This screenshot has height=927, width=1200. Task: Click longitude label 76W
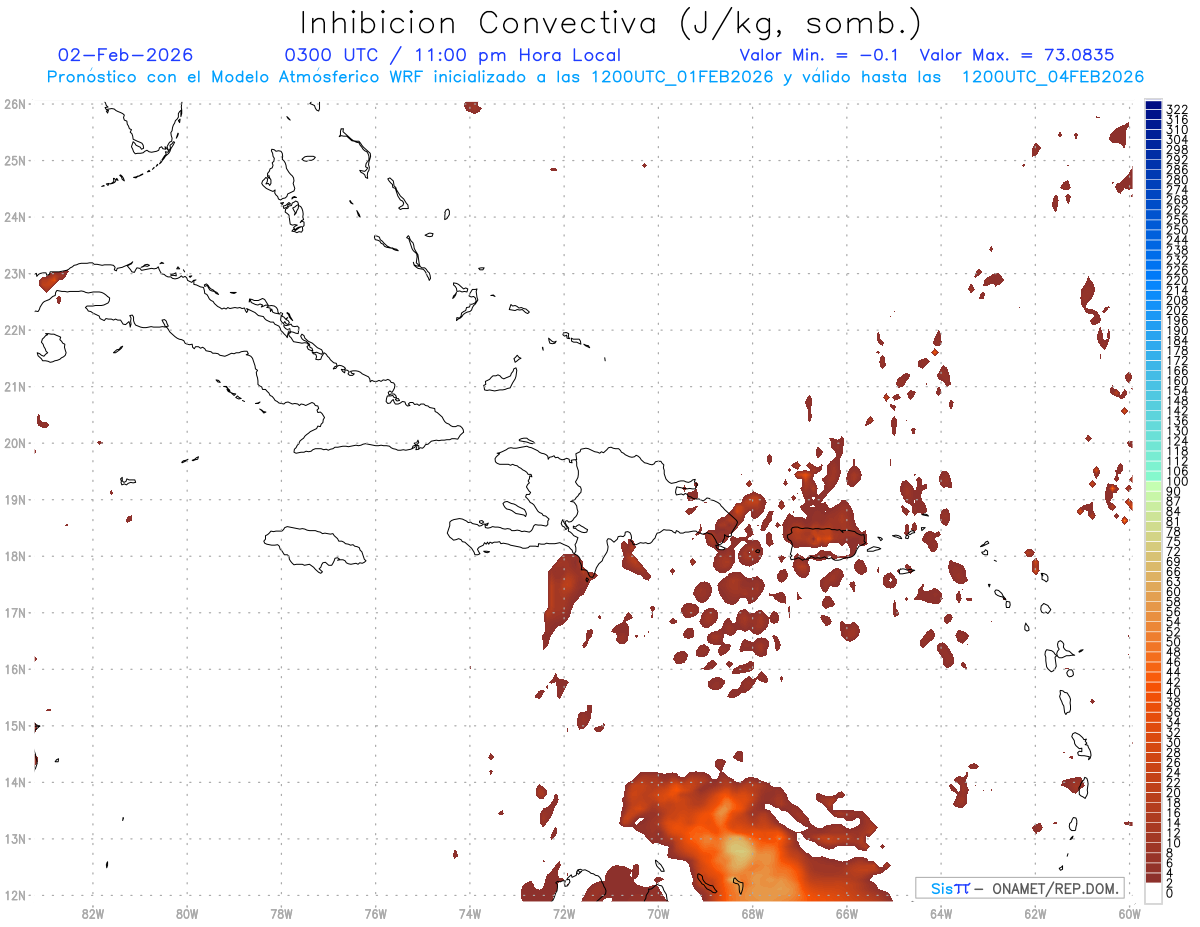[x=375, y=913]
